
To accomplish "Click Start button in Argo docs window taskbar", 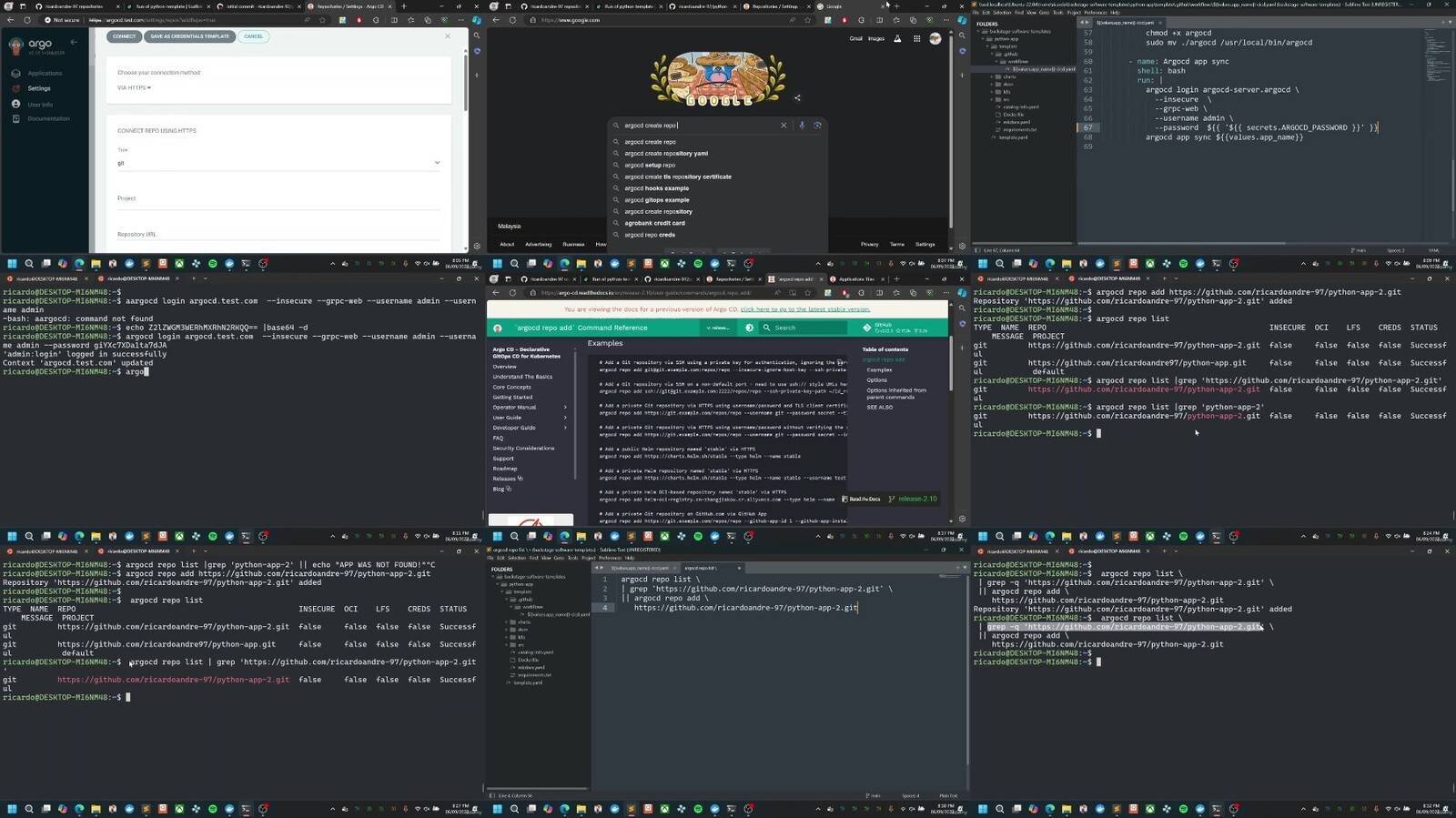I will 497,536.
